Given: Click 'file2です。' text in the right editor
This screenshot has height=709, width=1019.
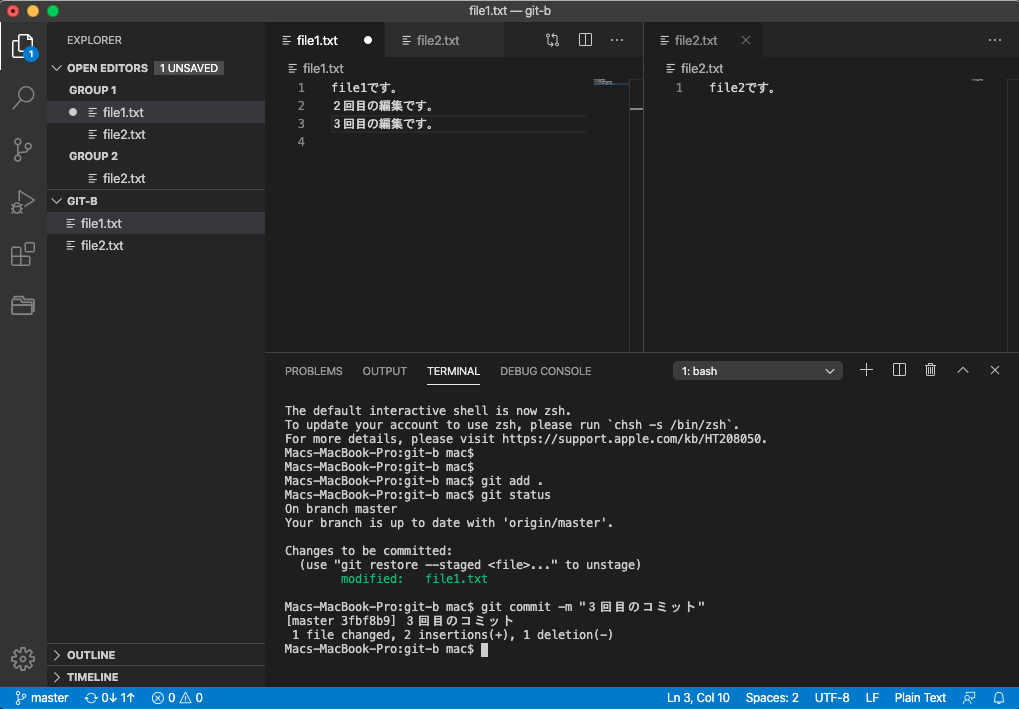Looking at the screenshot, I should tap(742, 88).
